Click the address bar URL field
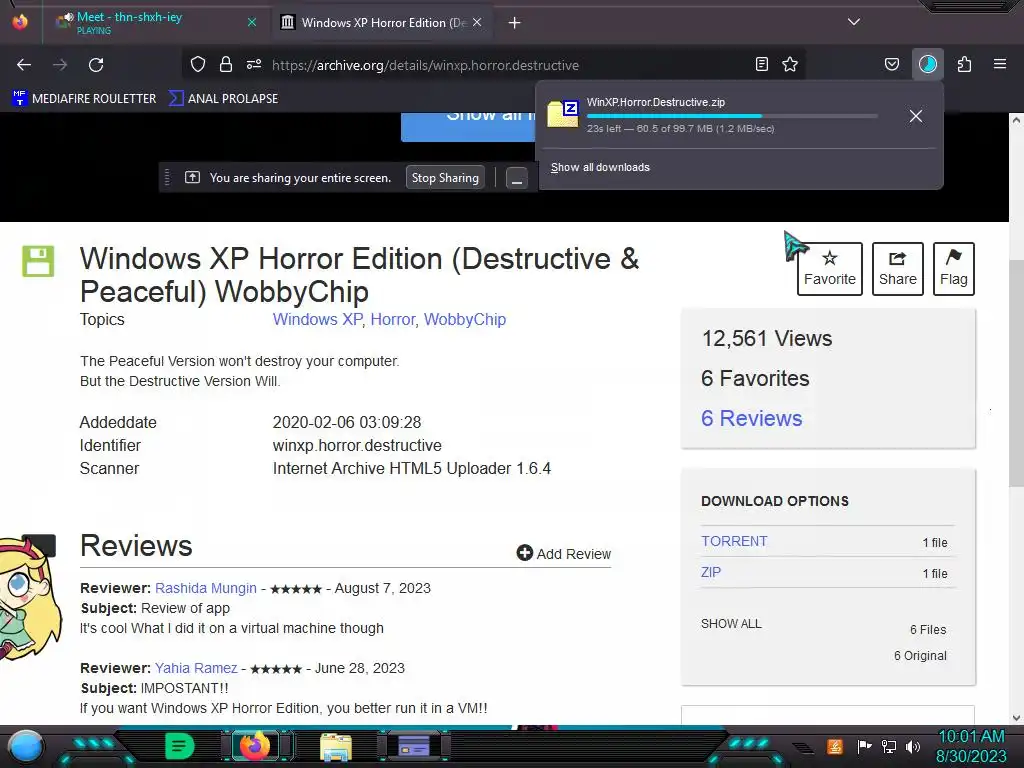The height and width of the screenshot is (768, 1024). 493,65
